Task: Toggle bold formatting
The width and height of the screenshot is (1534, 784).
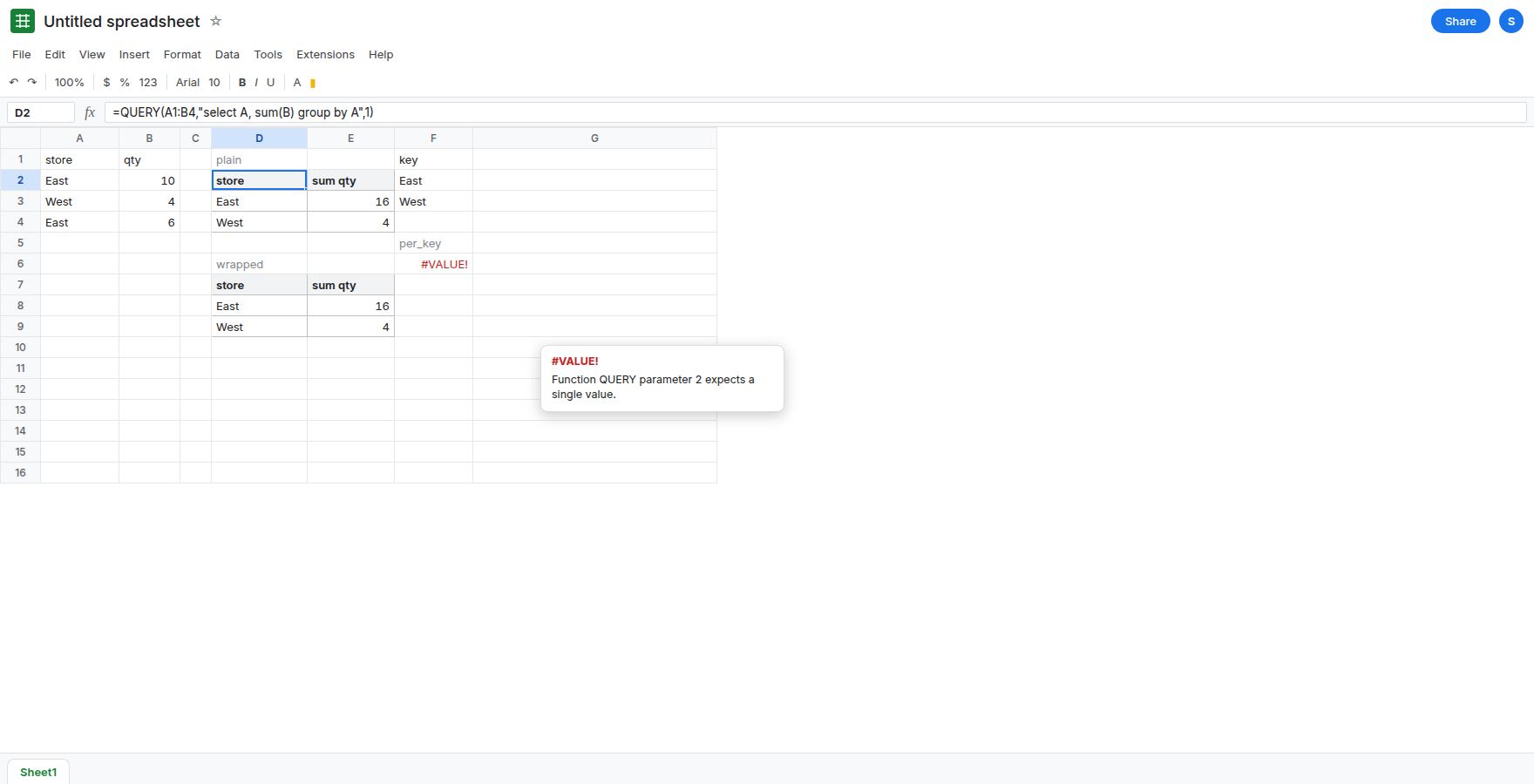Action: (242, 82)
